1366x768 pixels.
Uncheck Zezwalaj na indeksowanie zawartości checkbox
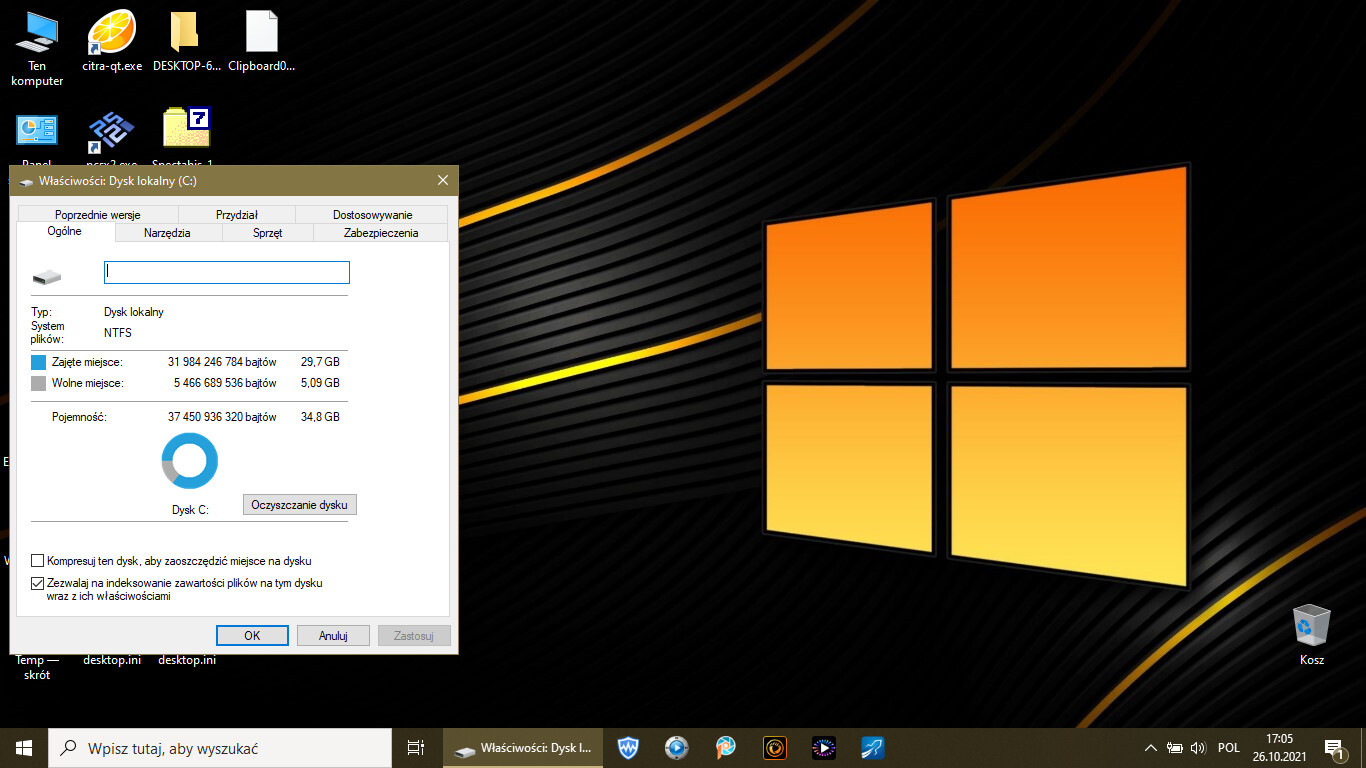(38, 583)
